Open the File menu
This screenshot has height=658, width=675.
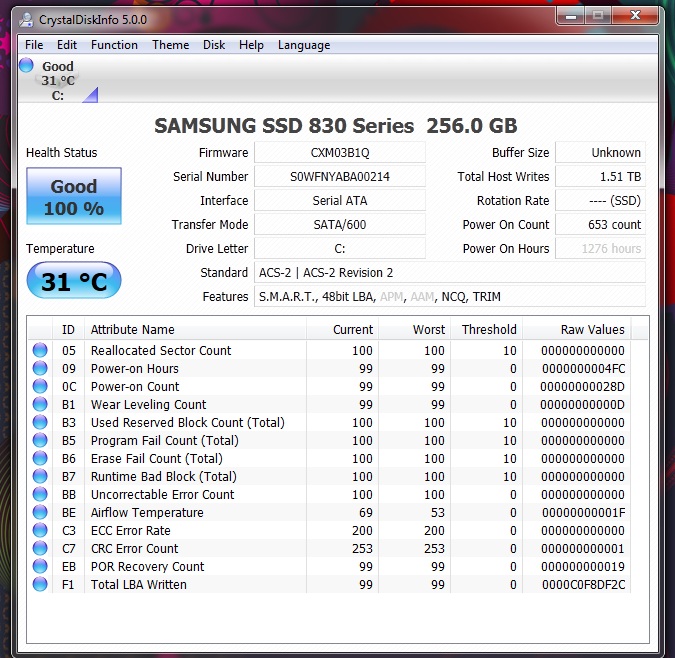pos(34,45)
